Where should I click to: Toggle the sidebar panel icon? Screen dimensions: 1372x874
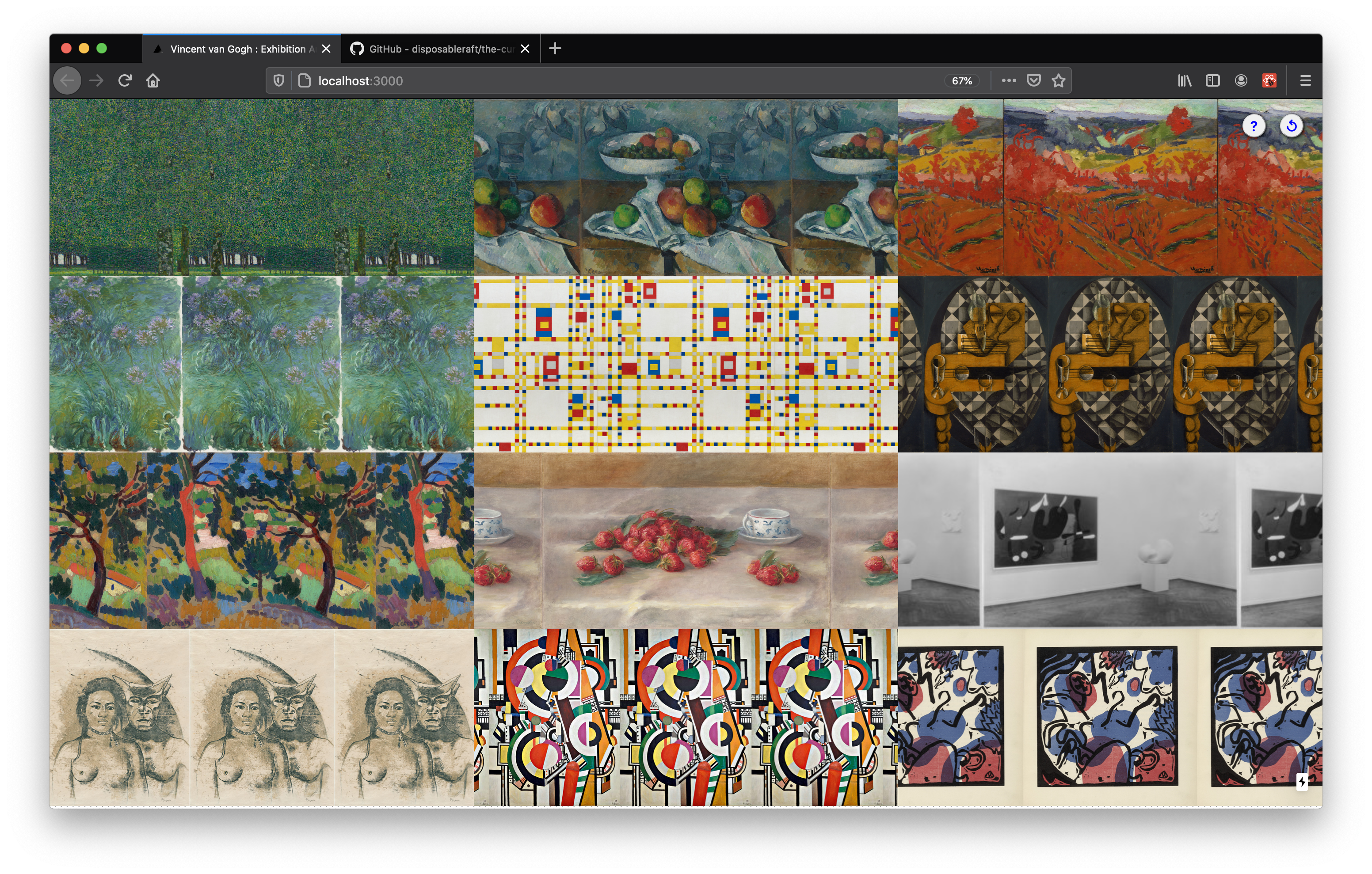click(x=1212, y=81)
